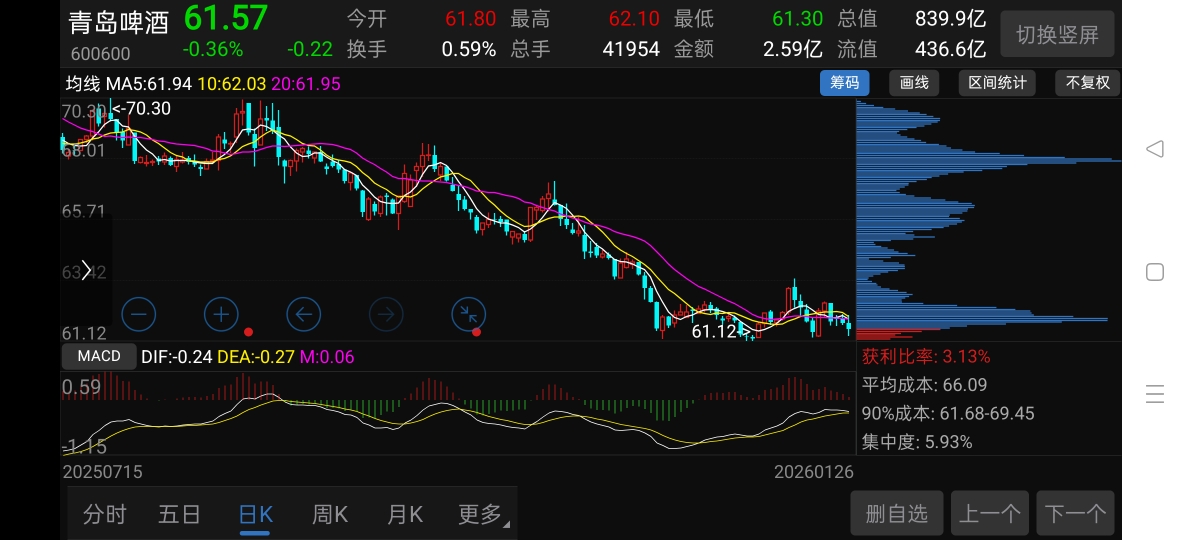Tap the shrink chart arrows icon
The width and height of the screenshot is (1188, 540).
pos(468,314)
